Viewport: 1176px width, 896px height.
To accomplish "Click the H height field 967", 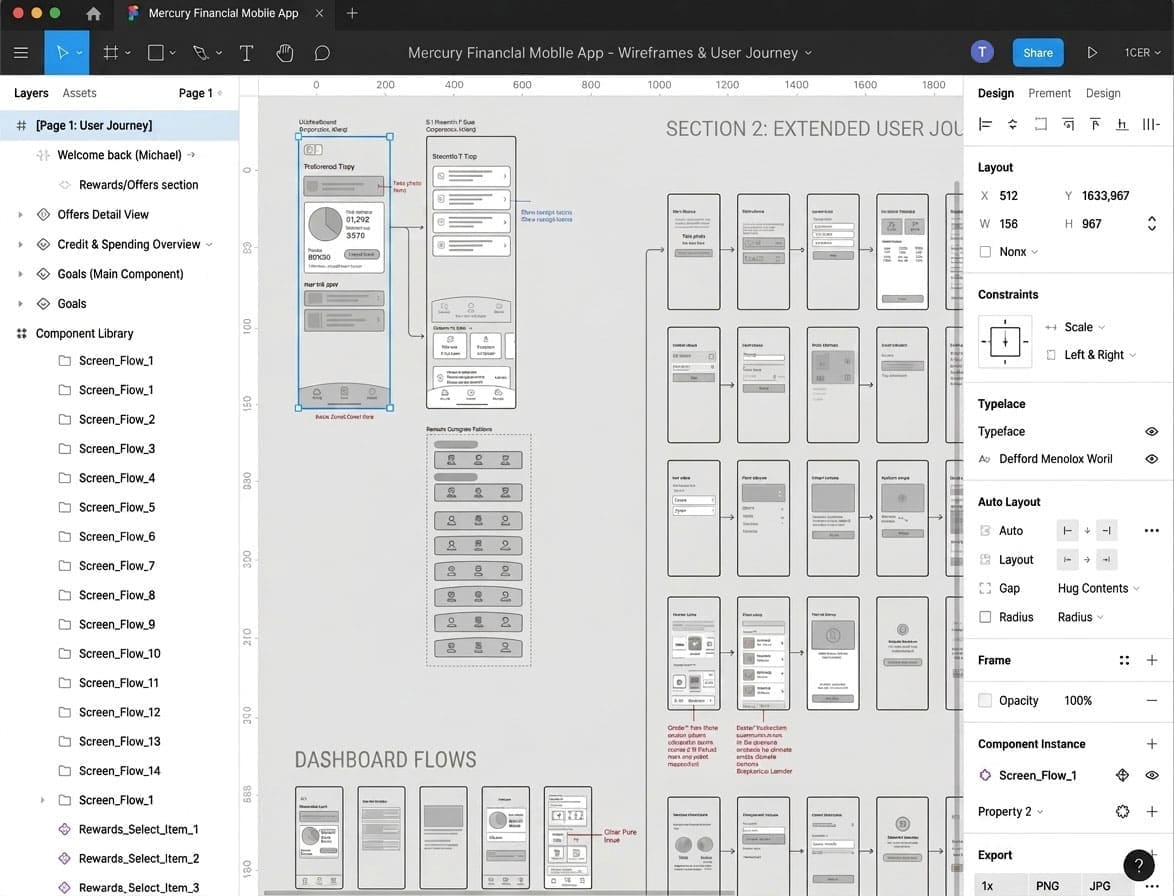I will pos(1091,223).
